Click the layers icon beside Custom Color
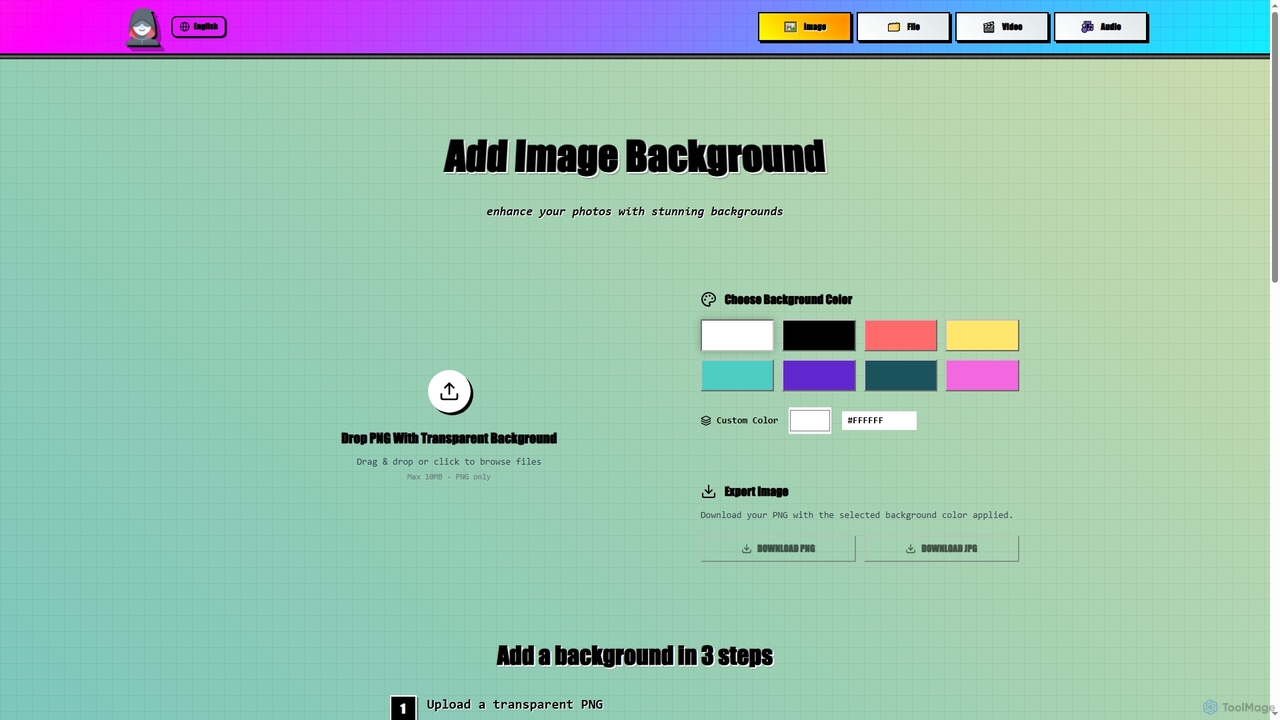1280x720 pixels. point(706,421)
